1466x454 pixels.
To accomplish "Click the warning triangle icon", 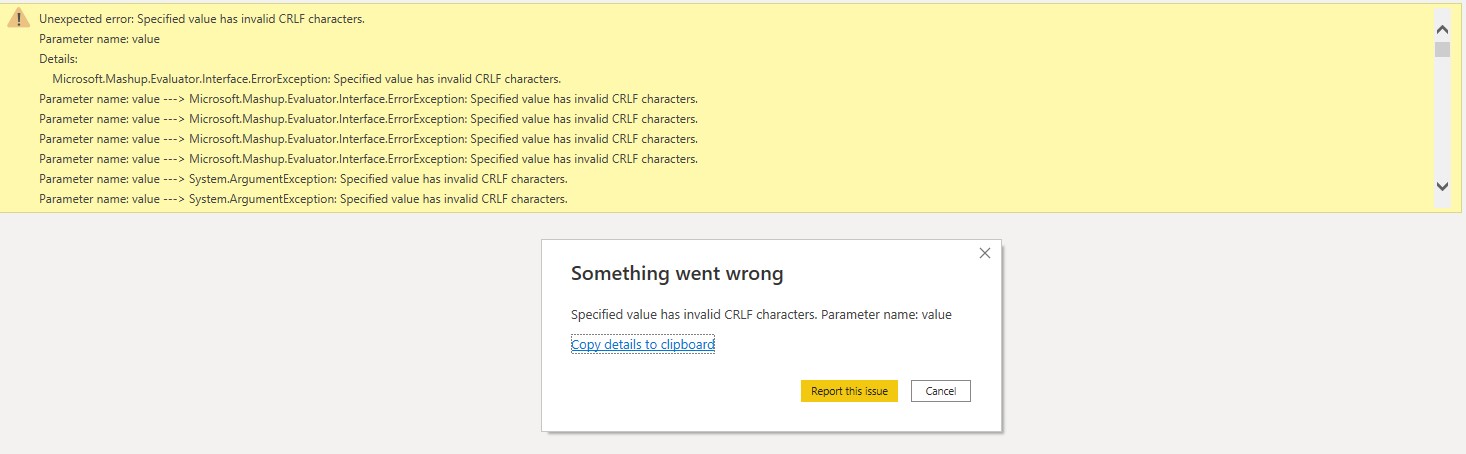I will (18, 19).
